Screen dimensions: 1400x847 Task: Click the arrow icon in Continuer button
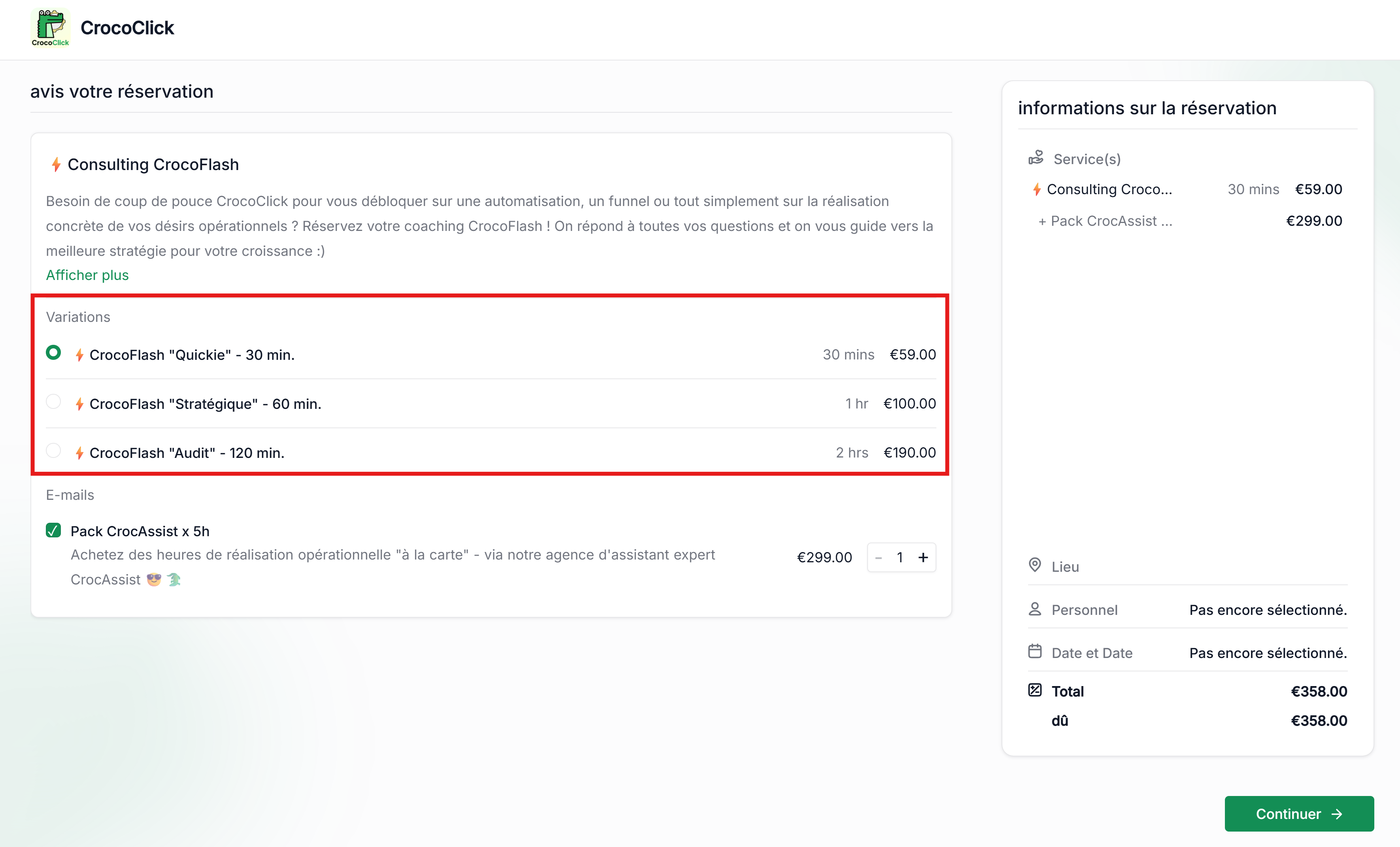tap(1337, 814)
